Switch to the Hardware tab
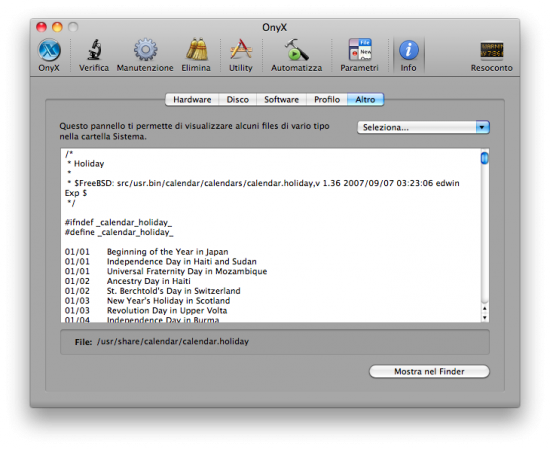The image size is (550, 449). click(x=192, y=100)
